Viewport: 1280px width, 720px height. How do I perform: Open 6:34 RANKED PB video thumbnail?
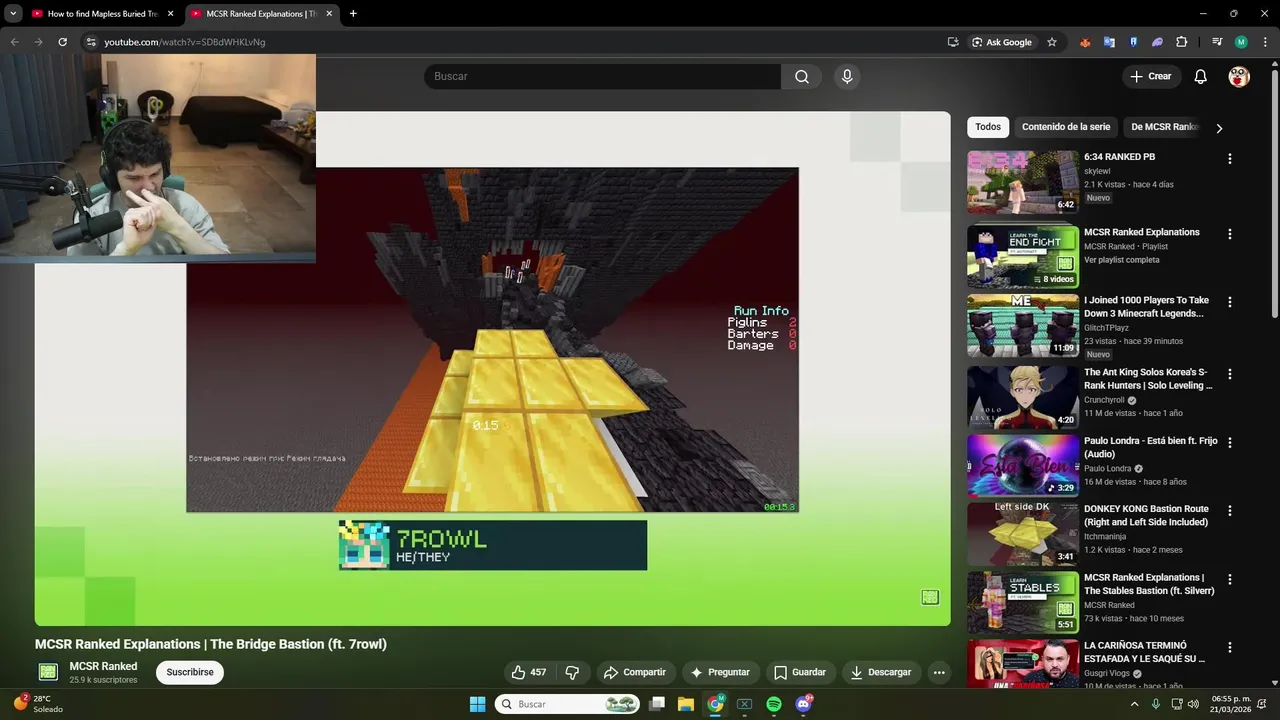[x=1022, y=182]
